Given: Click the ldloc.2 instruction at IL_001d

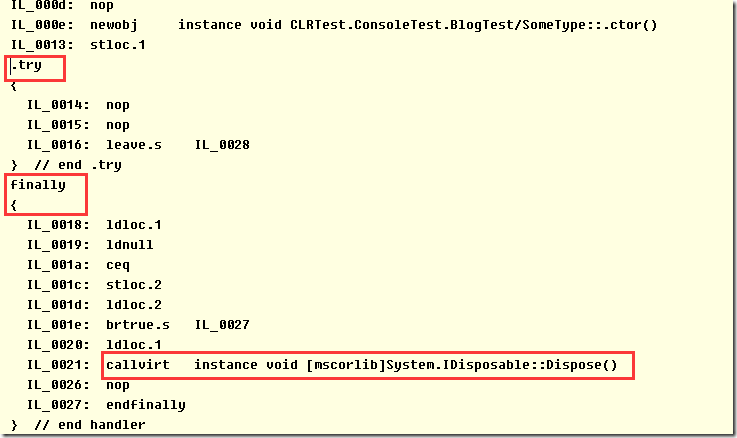Looking at the screenshot, I should coord(134,305).
